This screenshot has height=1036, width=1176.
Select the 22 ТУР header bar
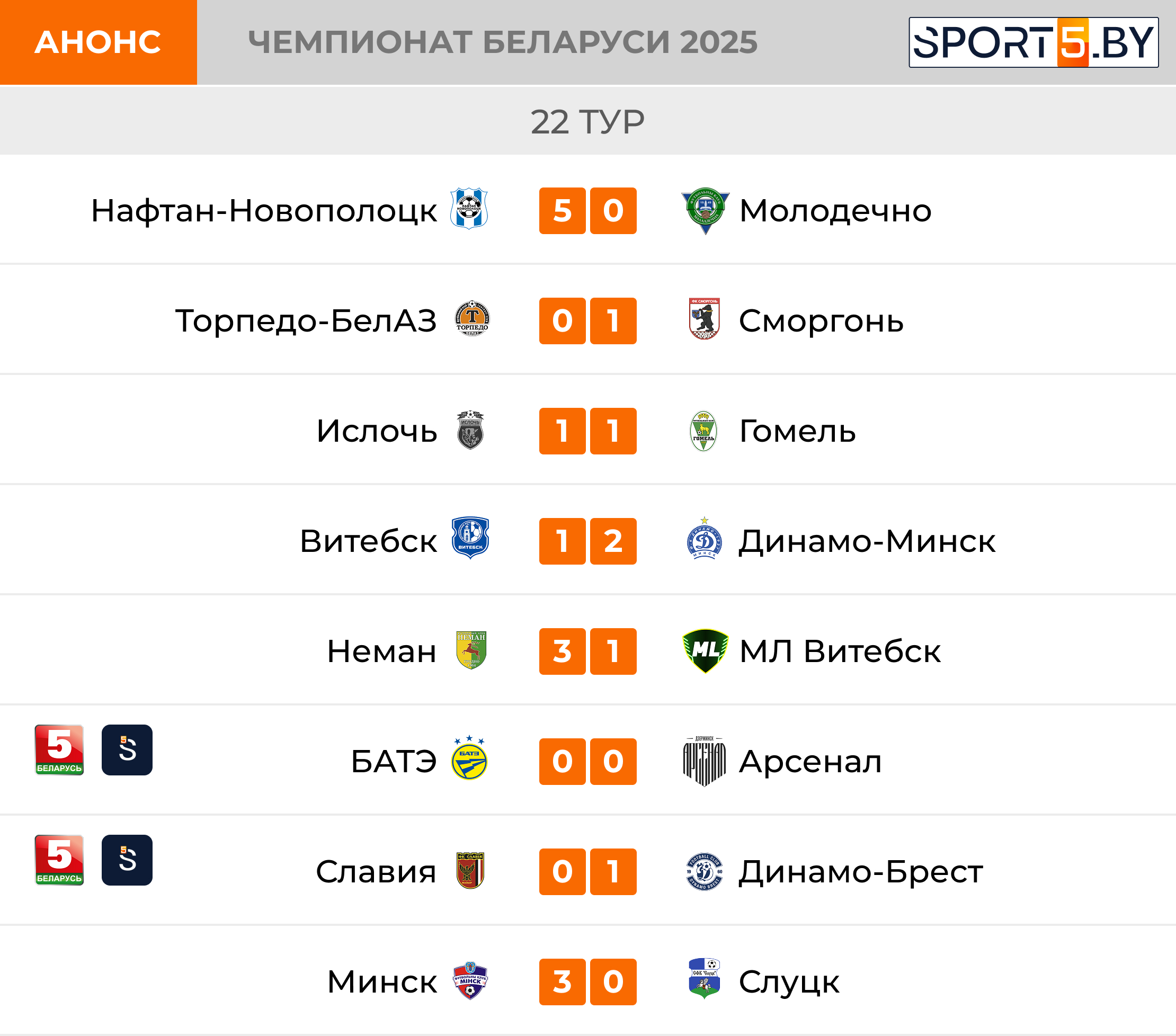coord(588,121)
